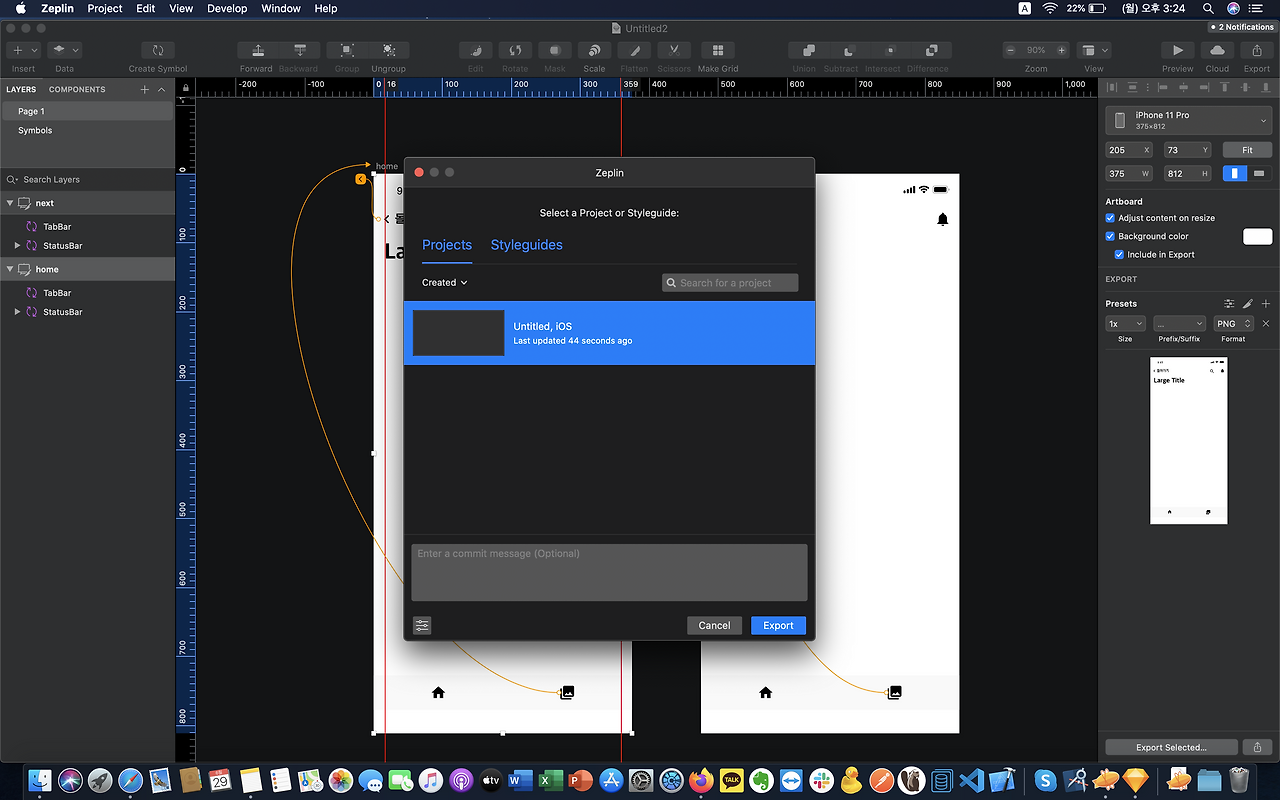The width and height of the screenshot is (1280, 800).
Task: Add an export preset with the plus icon
Action: 1266,304
